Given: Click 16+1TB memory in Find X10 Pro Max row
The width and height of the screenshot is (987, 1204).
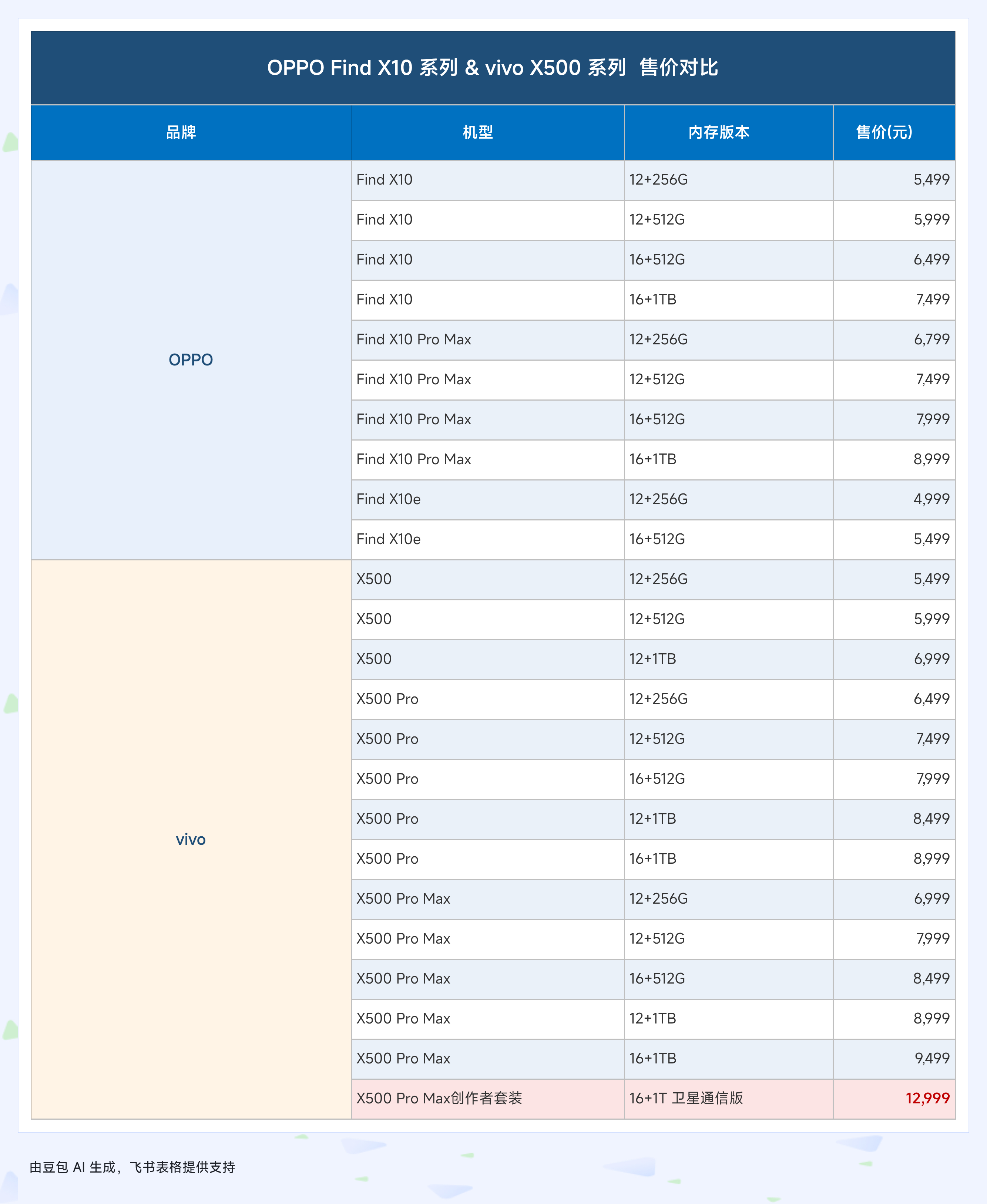Looking at the screenshot, I should (728, 460).
